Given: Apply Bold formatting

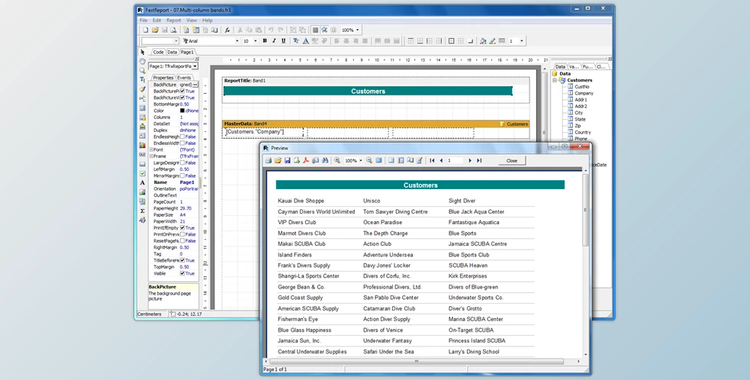Looking at the screenshot, I should click(x=265, y=41).
